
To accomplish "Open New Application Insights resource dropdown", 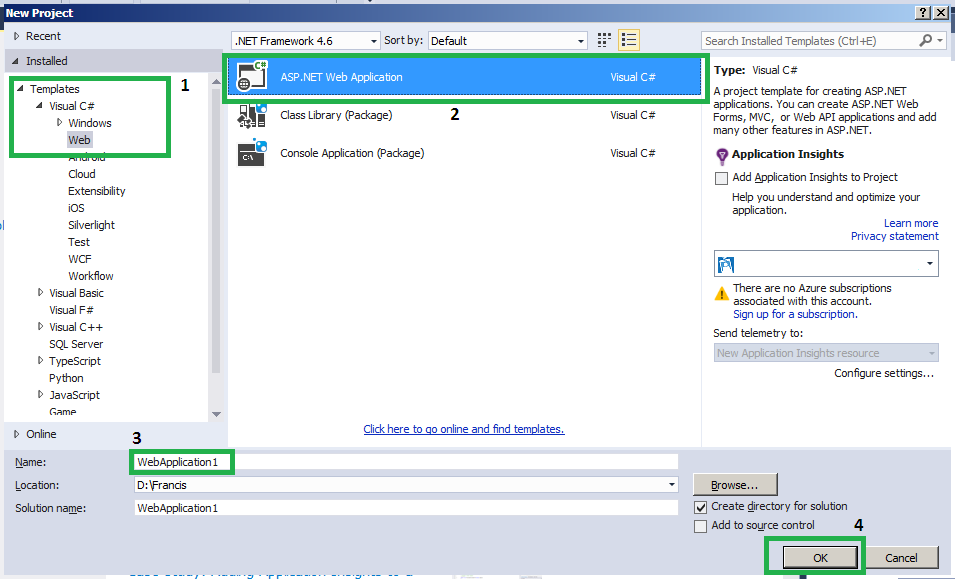I will pyautogui.click(x=826, y=353).
